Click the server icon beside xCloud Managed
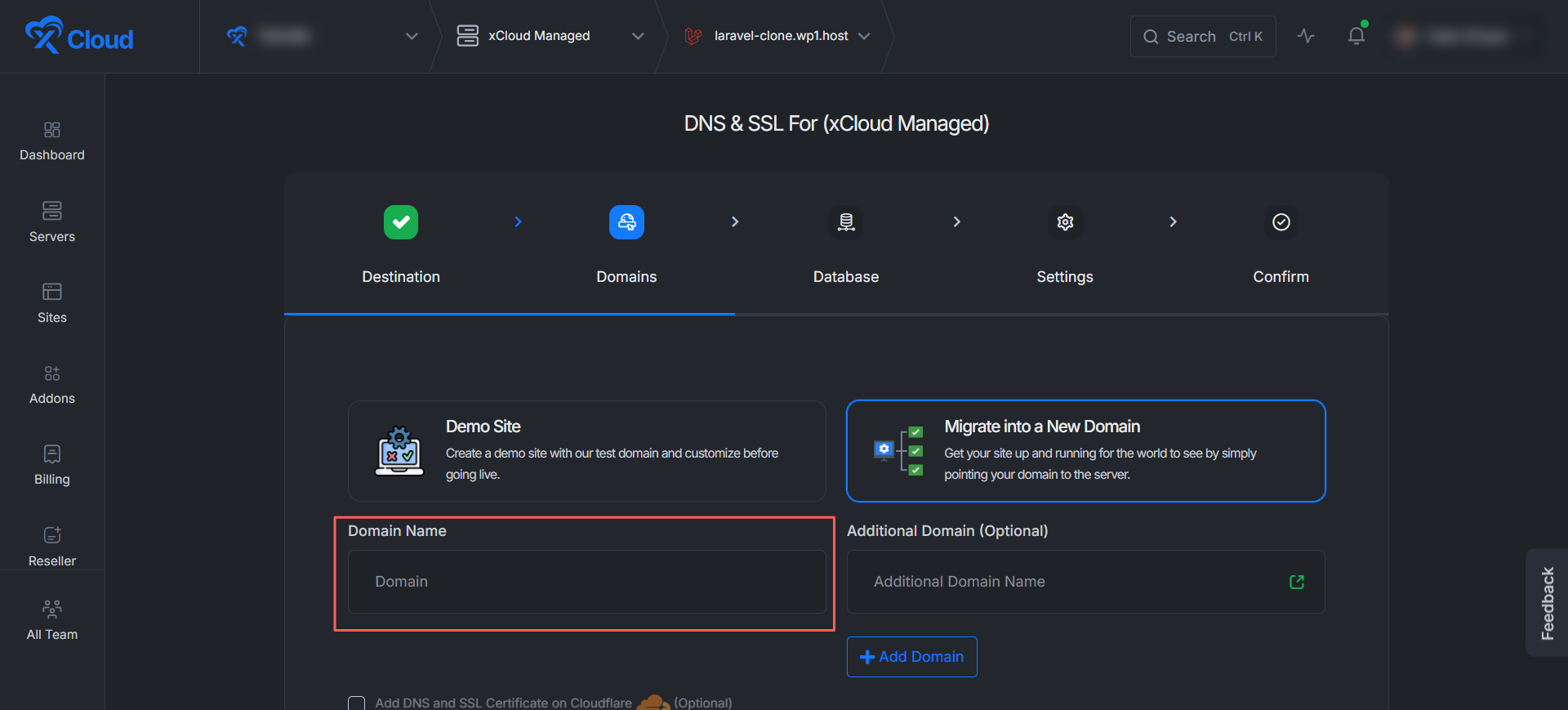The width and height of the screenshot is (1568, 710). 467,36
